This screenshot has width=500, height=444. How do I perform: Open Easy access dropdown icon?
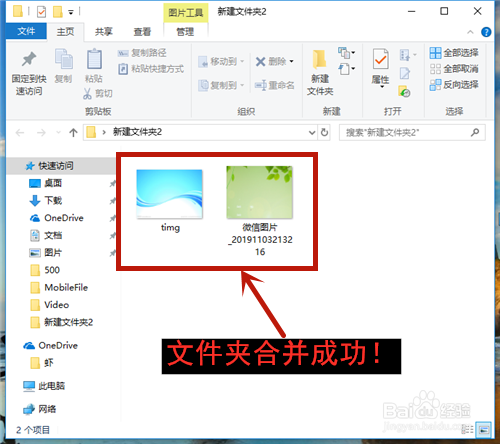click(346, 69)
